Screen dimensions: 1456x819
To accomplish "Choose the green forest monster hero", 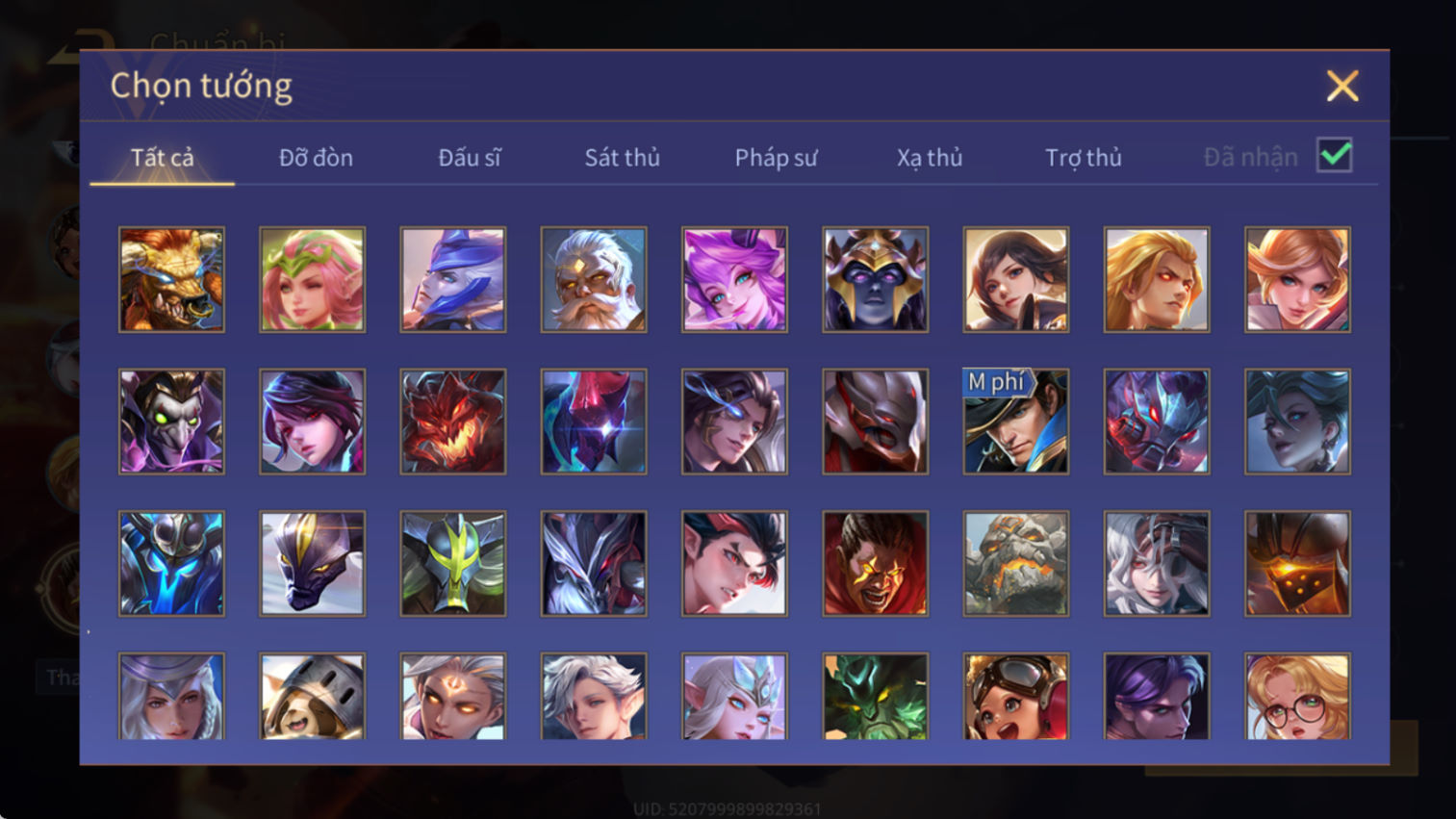I will (875, 696).
